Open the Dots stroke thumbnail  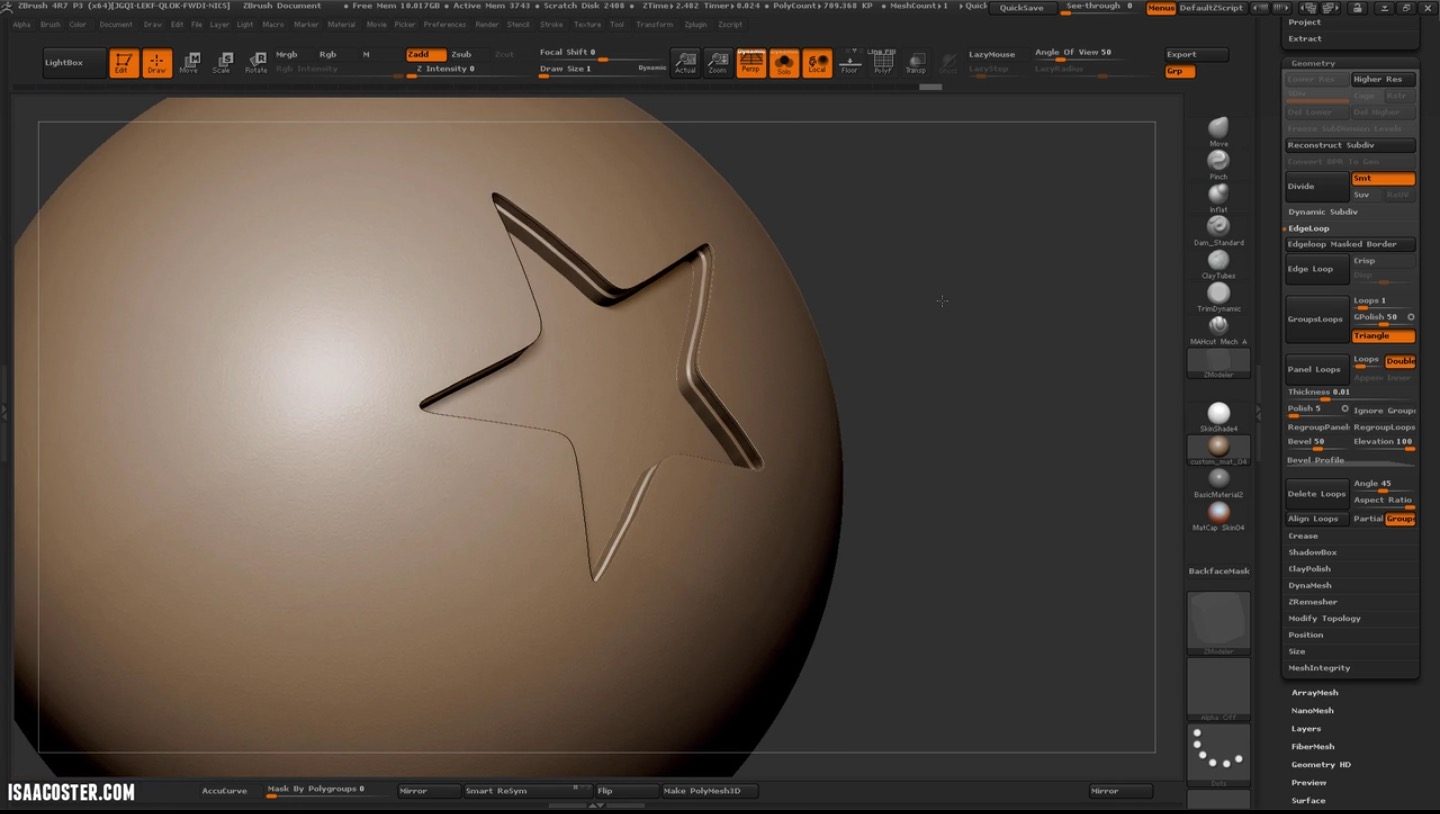[x=1218, y=756]
